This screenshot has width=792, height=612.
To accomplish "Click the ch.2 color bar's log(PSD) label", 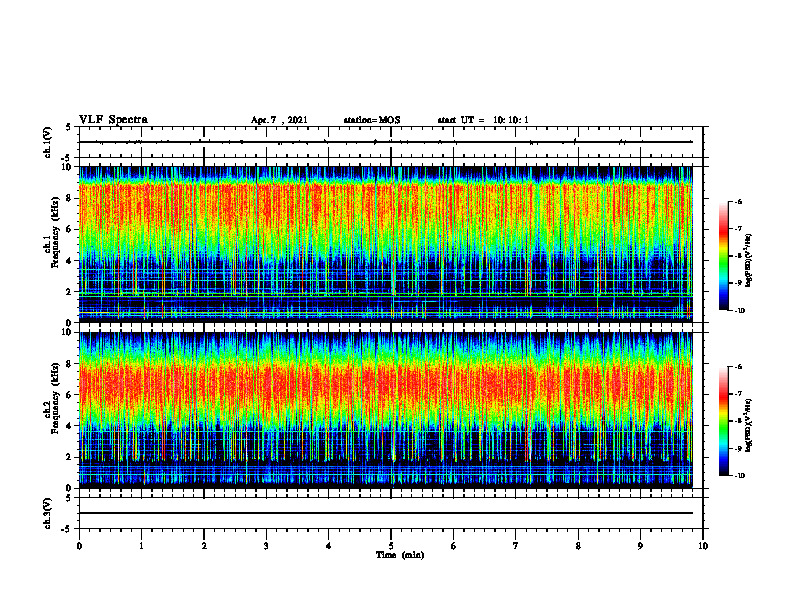I will click(749, 425).
